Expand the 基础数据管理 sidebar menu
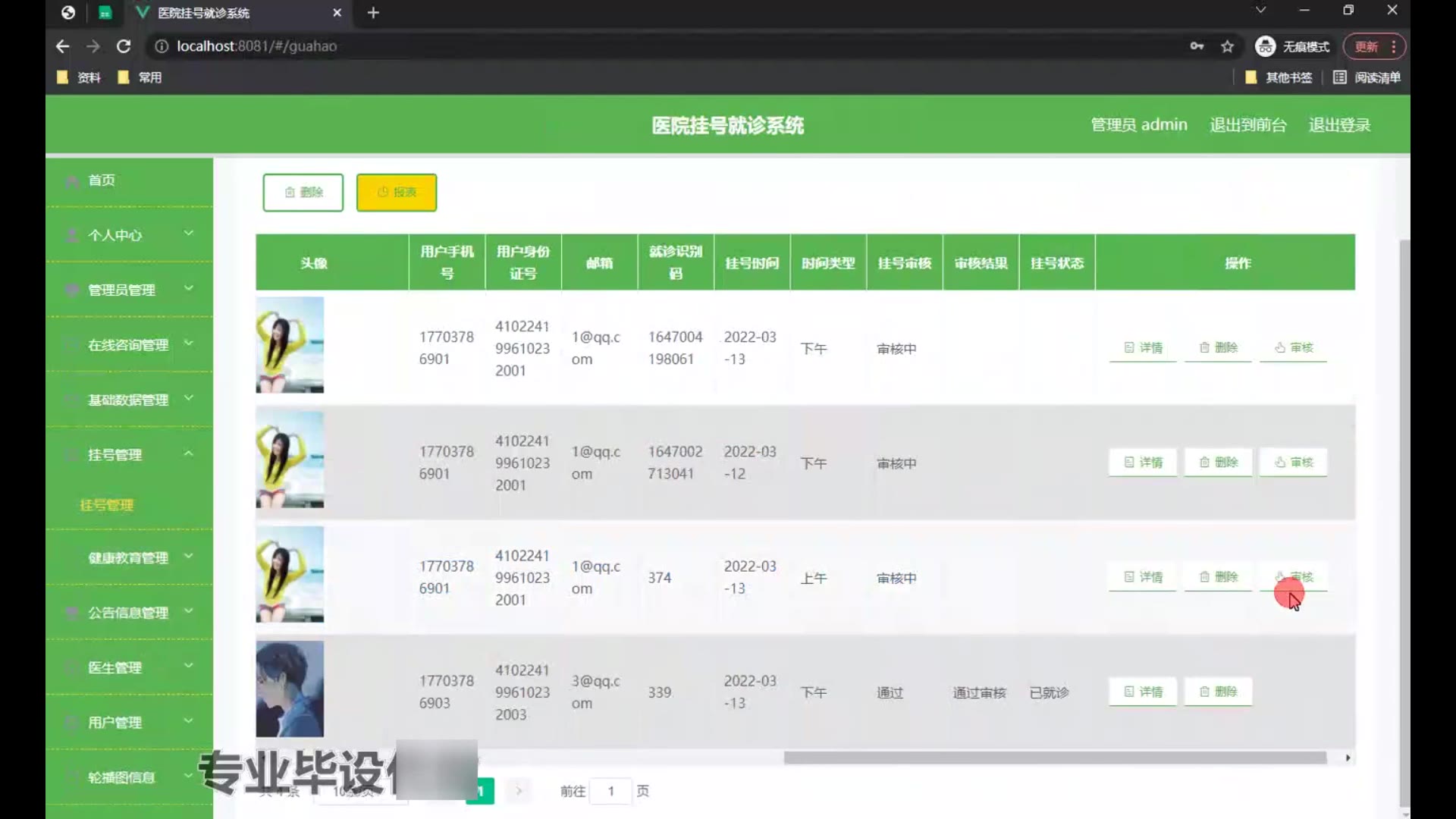Screen dimensions: 1456x819 pyautogui.click(x=129, y=400)
